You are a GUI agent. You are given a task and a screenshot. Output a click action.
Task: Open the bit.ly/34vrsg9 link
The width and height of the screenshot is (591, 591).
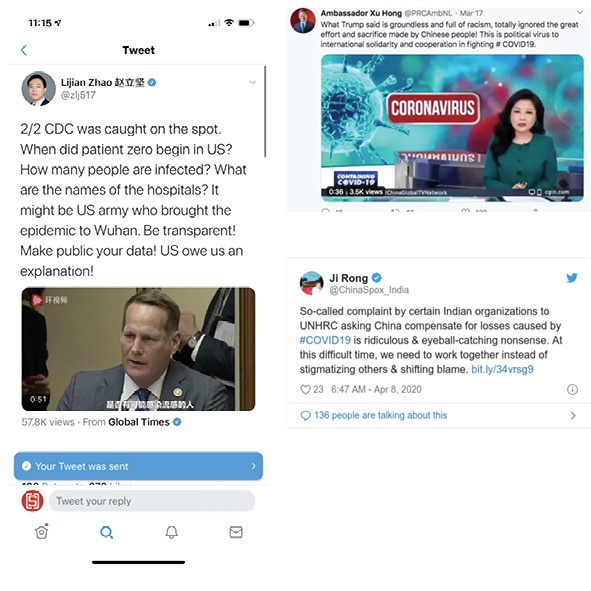tap(502, 369)
